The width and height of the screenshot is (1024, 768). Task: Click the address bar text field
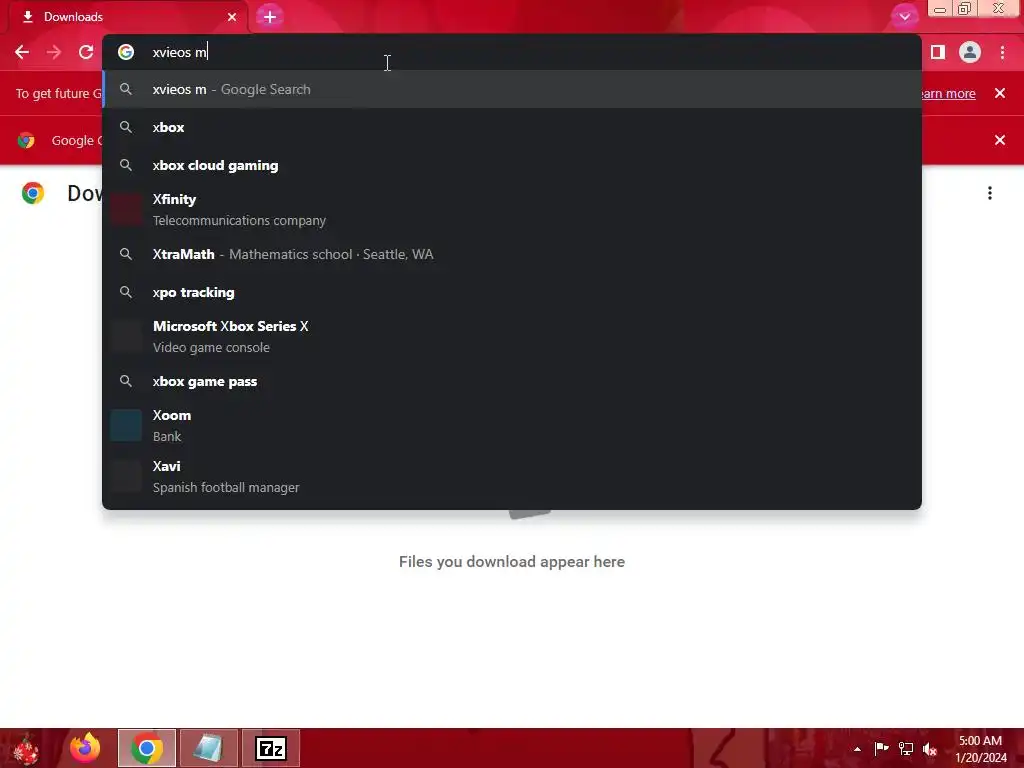click(512, 52)
